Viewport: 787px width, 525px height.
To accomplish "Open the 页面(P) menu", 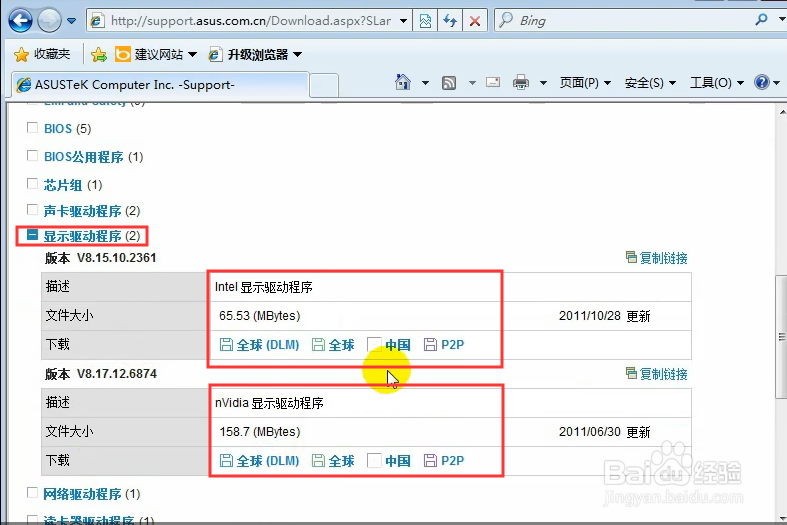I will 585,83.
